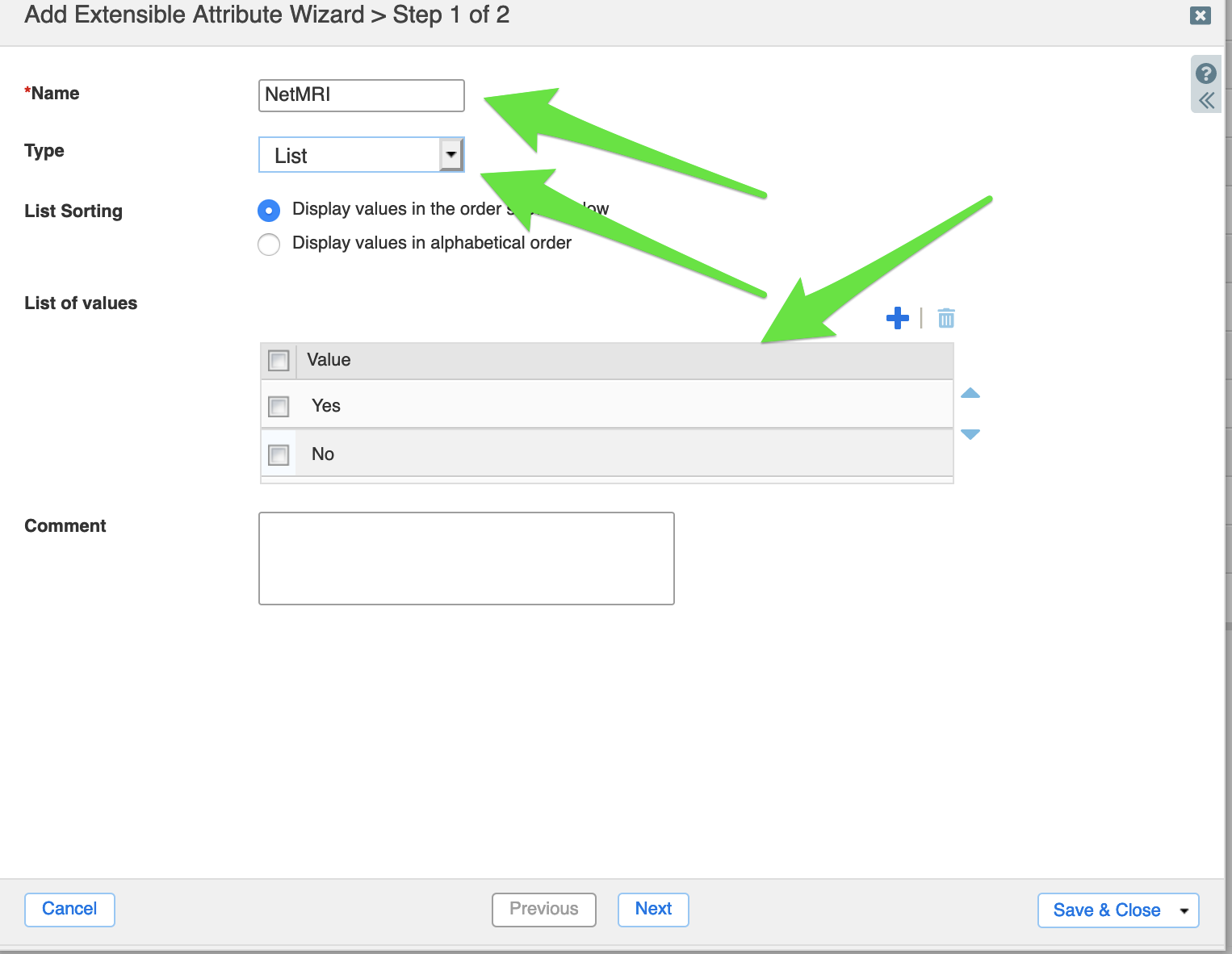Click the trash delete value icon
Screen dimensions: 1232x954
click(x=946, y=318)
